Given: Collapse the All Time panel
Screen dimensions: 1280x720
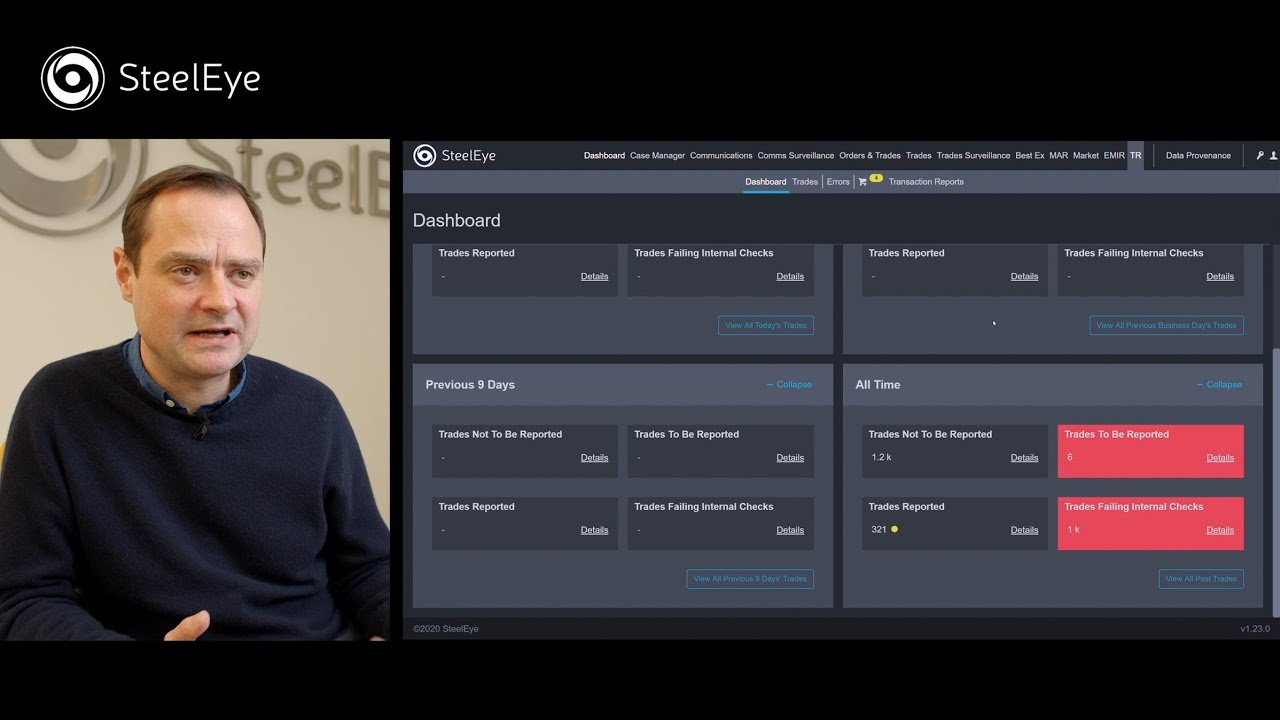Looking at the screenshot, I should (x=1219, y=385).
